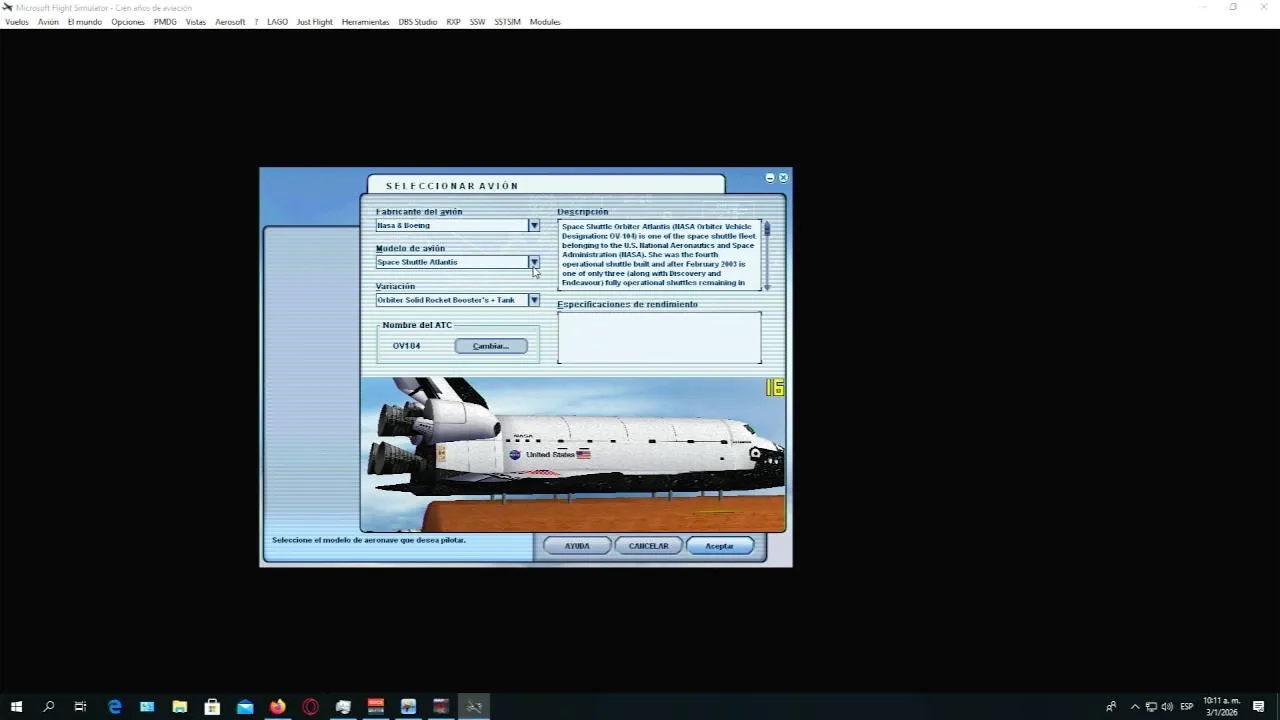Image resolution: width=1280 pixels, height=720 pixels.
Task: Open the question mark help menu
Action: pyautogui.click(x=256, y=22)
